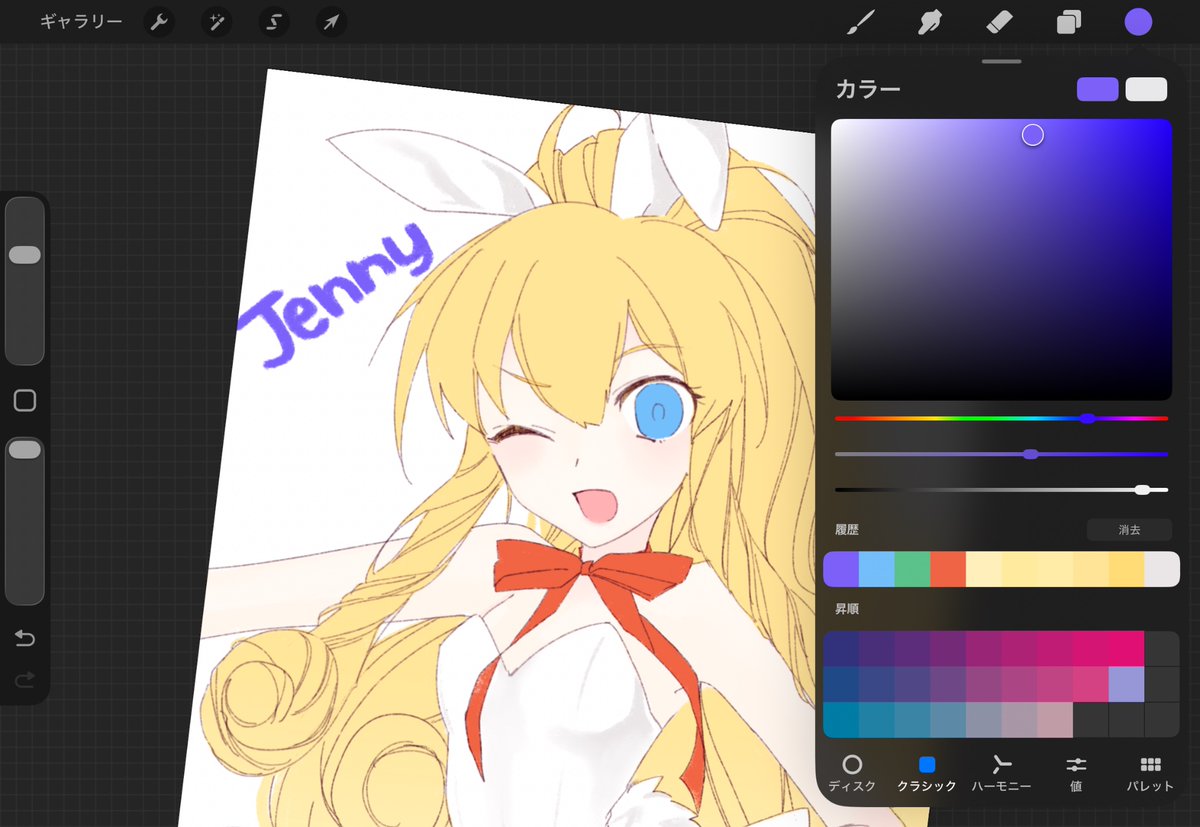Switch to the ディスク color tab
Viewport: 1200px width, 827px height.
[x=852, y=773]
